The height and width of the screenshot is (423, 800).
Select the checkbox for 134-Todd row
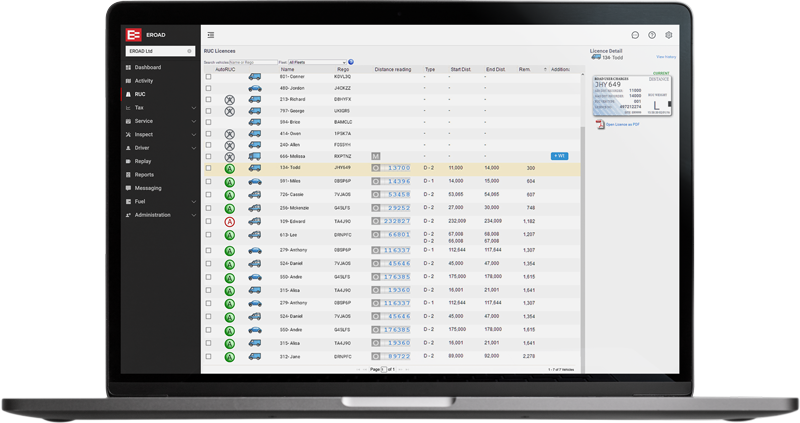click(x=208, y=169)
